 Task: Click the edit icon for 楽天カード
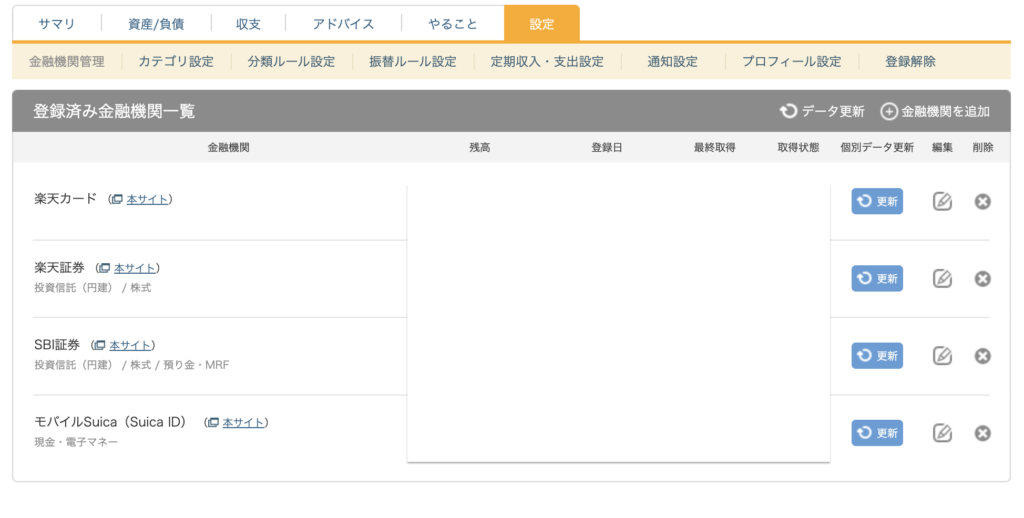click(942, 201)
